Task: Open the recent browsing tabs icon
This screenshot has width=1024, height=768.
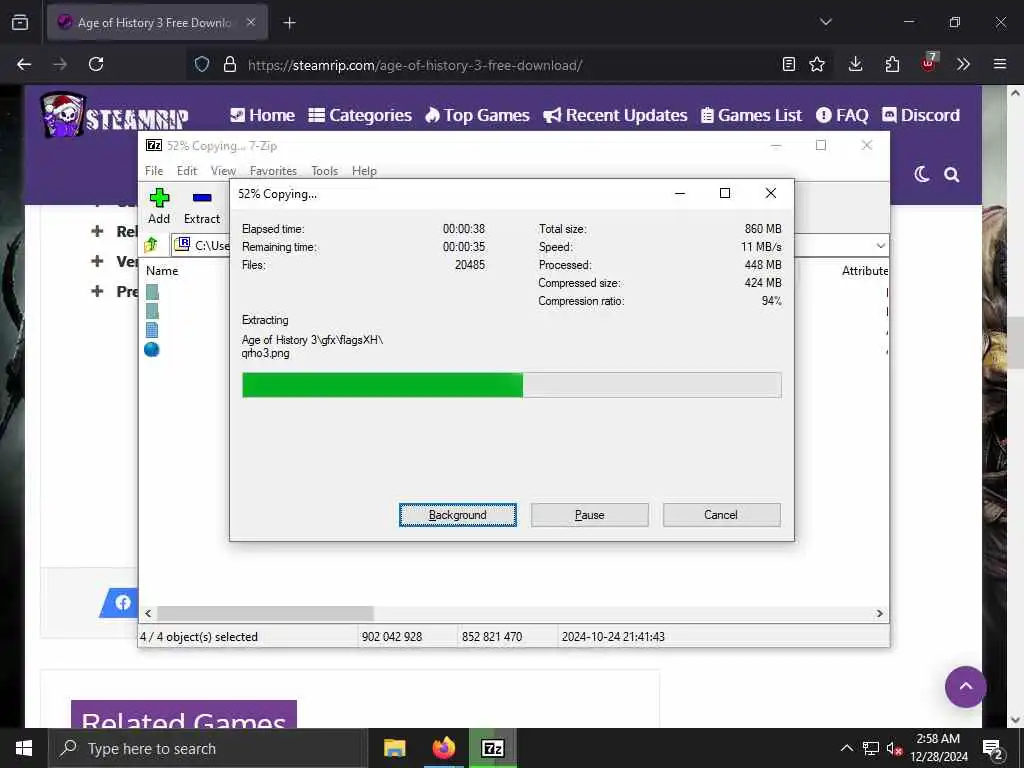Action: coord(20,22)
